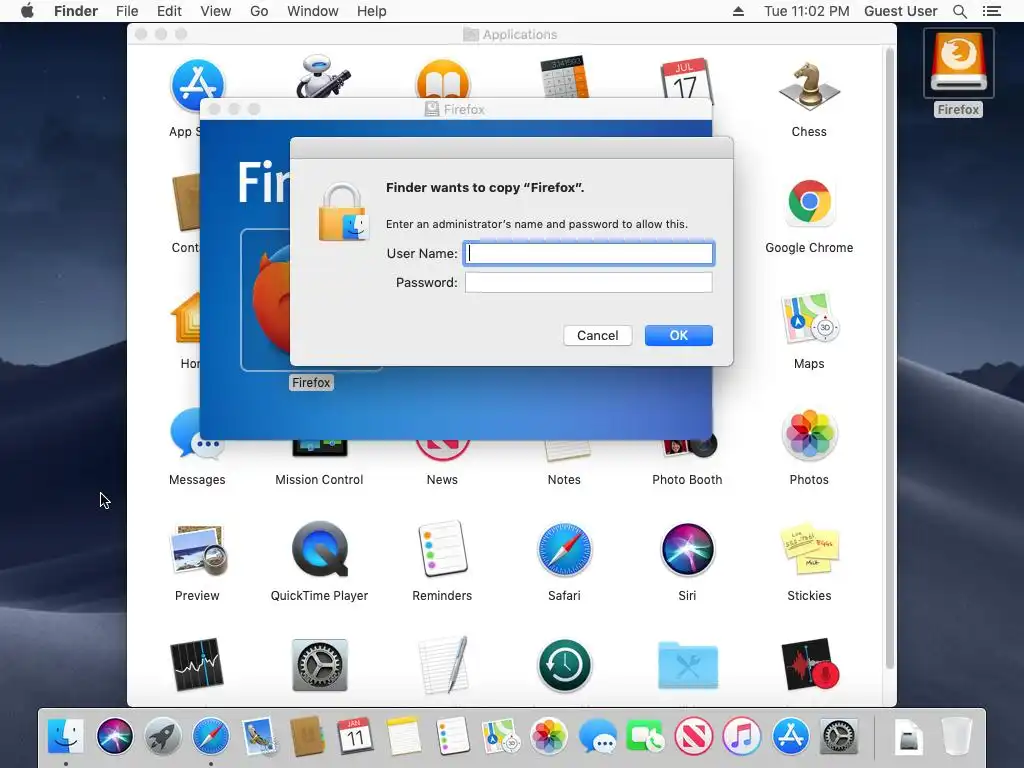Image resolution: width=1024 pixels, height=768 pixels.
Task: Open Messages bubble in the Dock
Action: (x=597, y=737)
